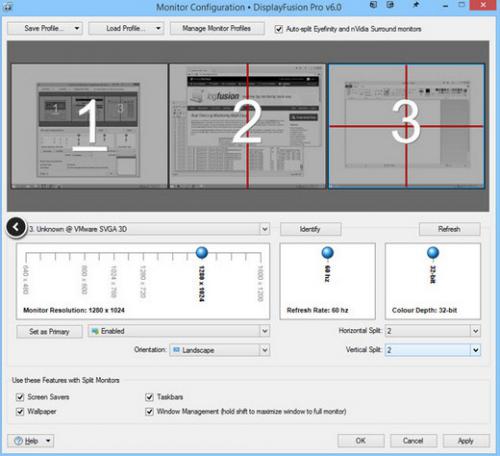Click the Refresh button
500x456 pixels.
(x=449, y=229)
